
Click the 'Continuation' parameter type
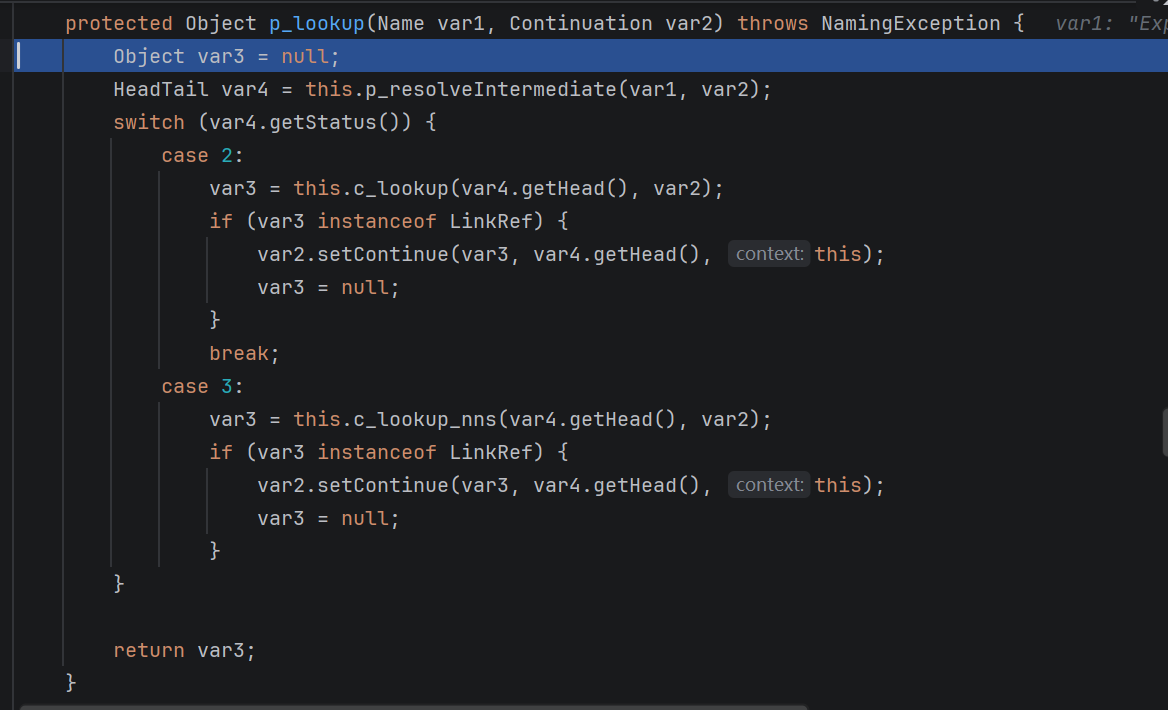(x=581, y=24)
